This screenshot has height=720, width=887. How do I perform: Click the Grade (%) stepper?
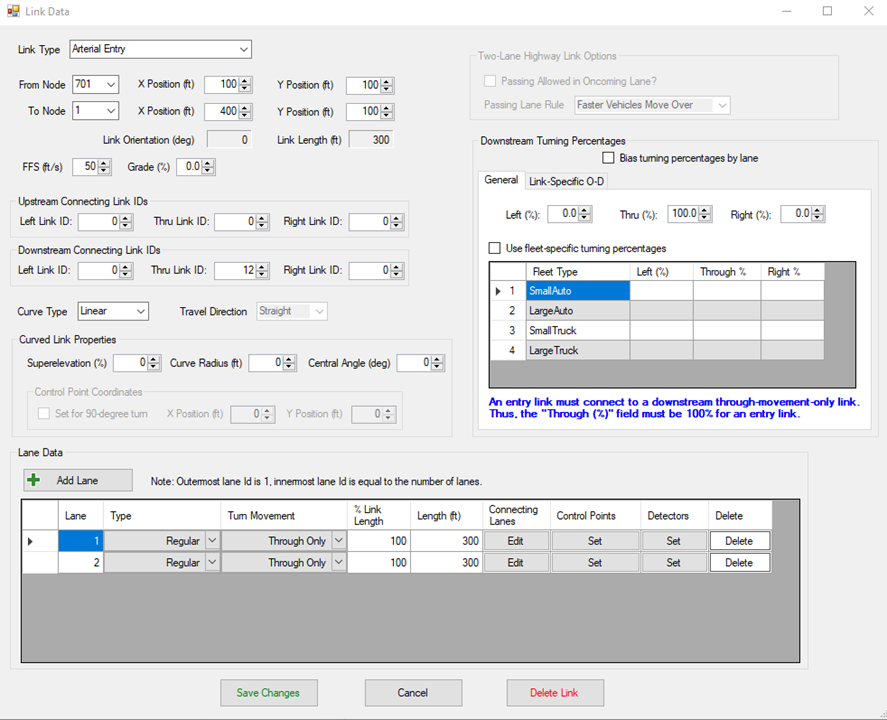point(208,167)
